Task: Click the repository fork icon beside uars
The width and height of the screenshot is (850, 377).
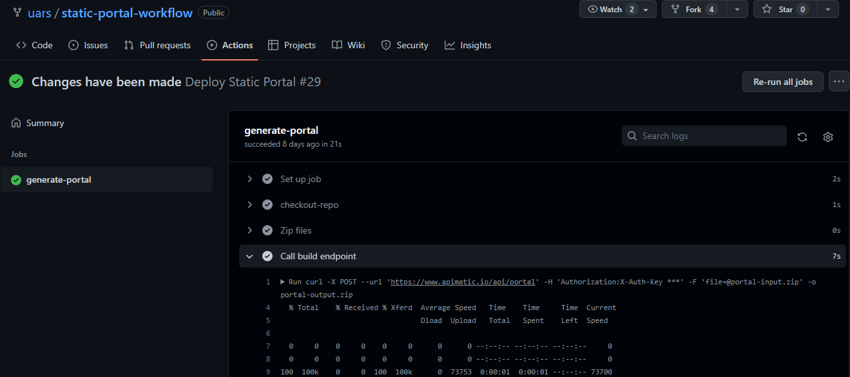Action: (17, 12)
